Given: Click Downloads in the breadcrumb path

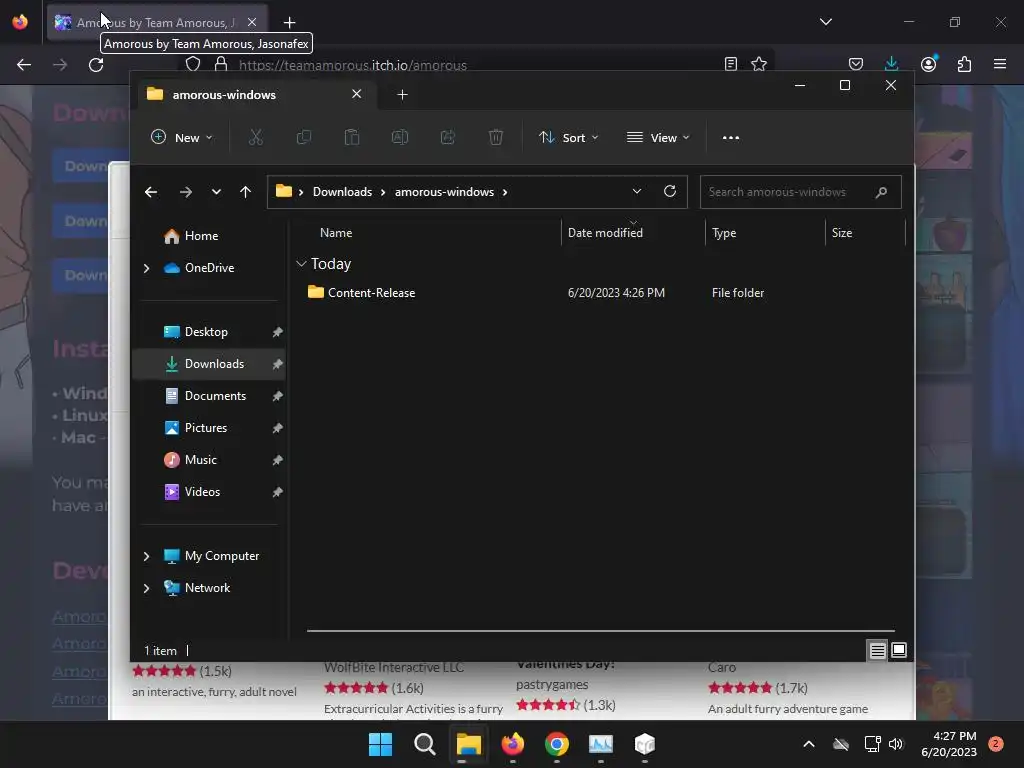Looking at the screenshot, I should 342,192.
